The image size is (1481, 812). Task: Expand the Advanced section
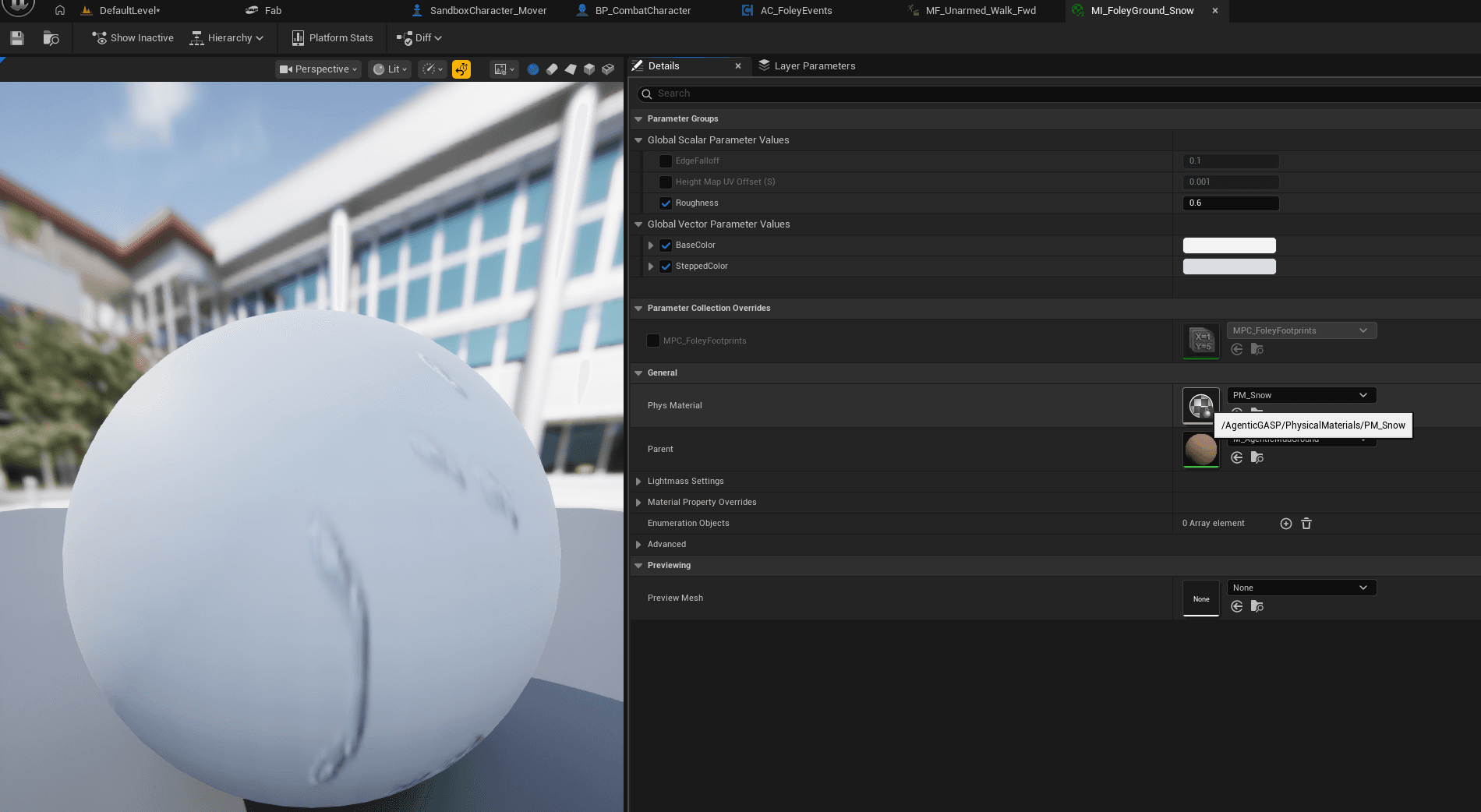pyautogui.click(x=638, y=545)
